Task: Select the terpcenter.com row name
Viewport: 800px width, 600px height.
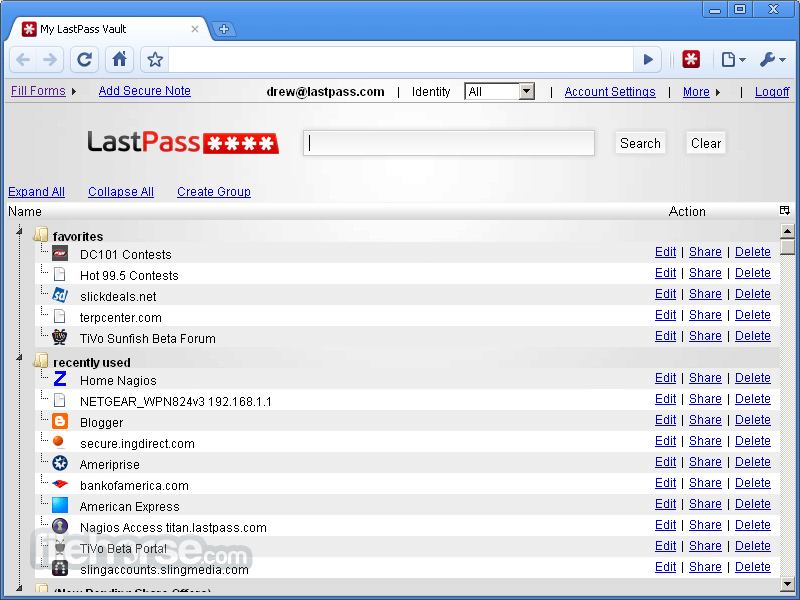Action: (120, 318)
